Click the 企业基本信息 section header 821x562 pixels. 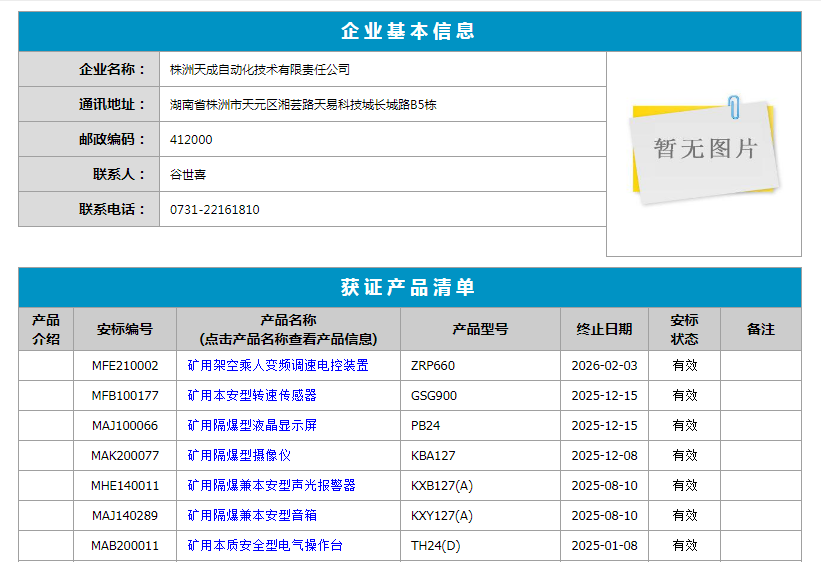409,31
